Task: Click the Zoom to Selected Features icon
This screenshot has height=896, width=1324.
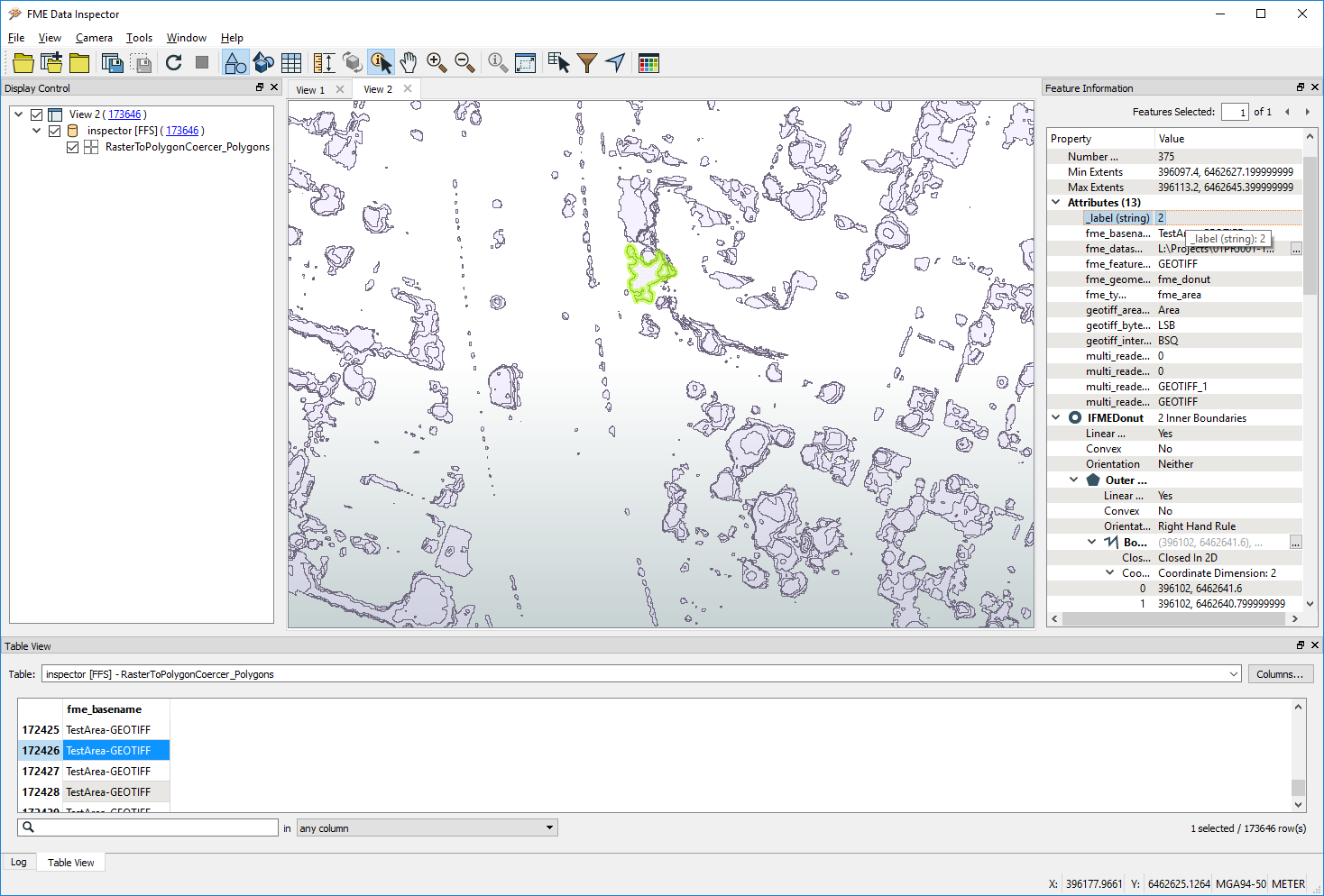Action: (497, 62)
